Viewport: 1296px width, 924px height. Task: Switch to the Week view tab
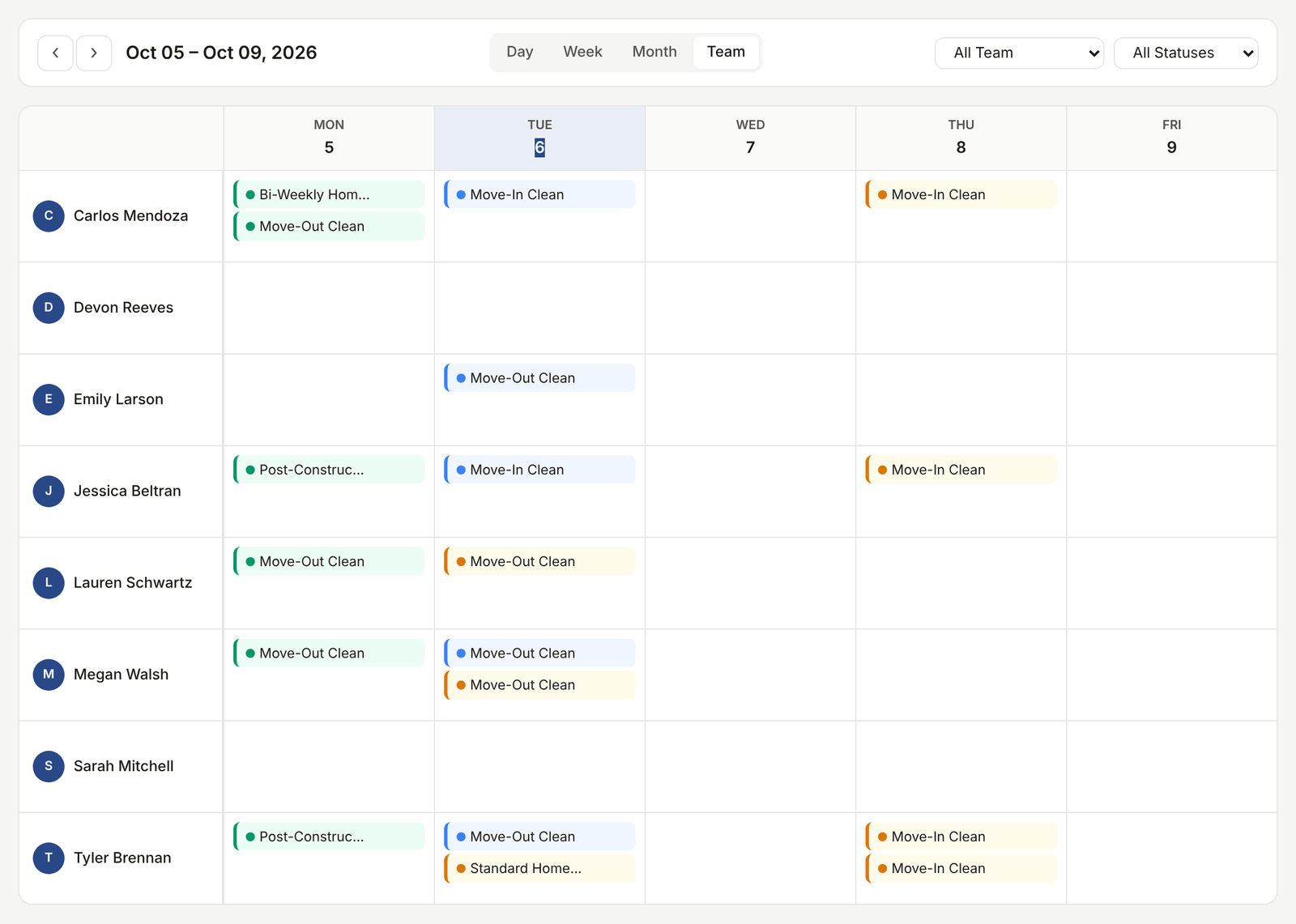[582, 52]
